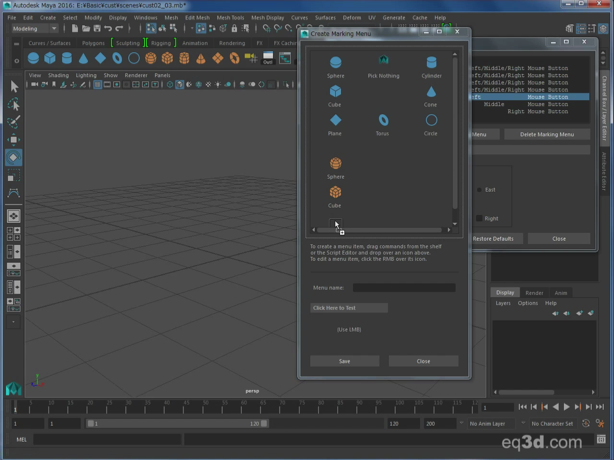Click the Pick Nothing marking menu item

(x=382, y=64)
